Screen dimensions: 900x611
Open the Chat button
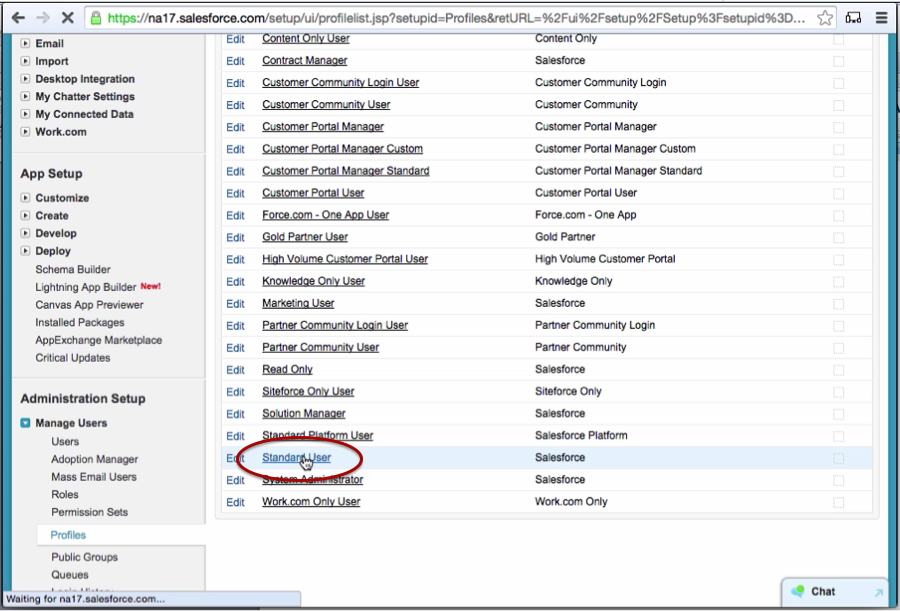[835, 592]
